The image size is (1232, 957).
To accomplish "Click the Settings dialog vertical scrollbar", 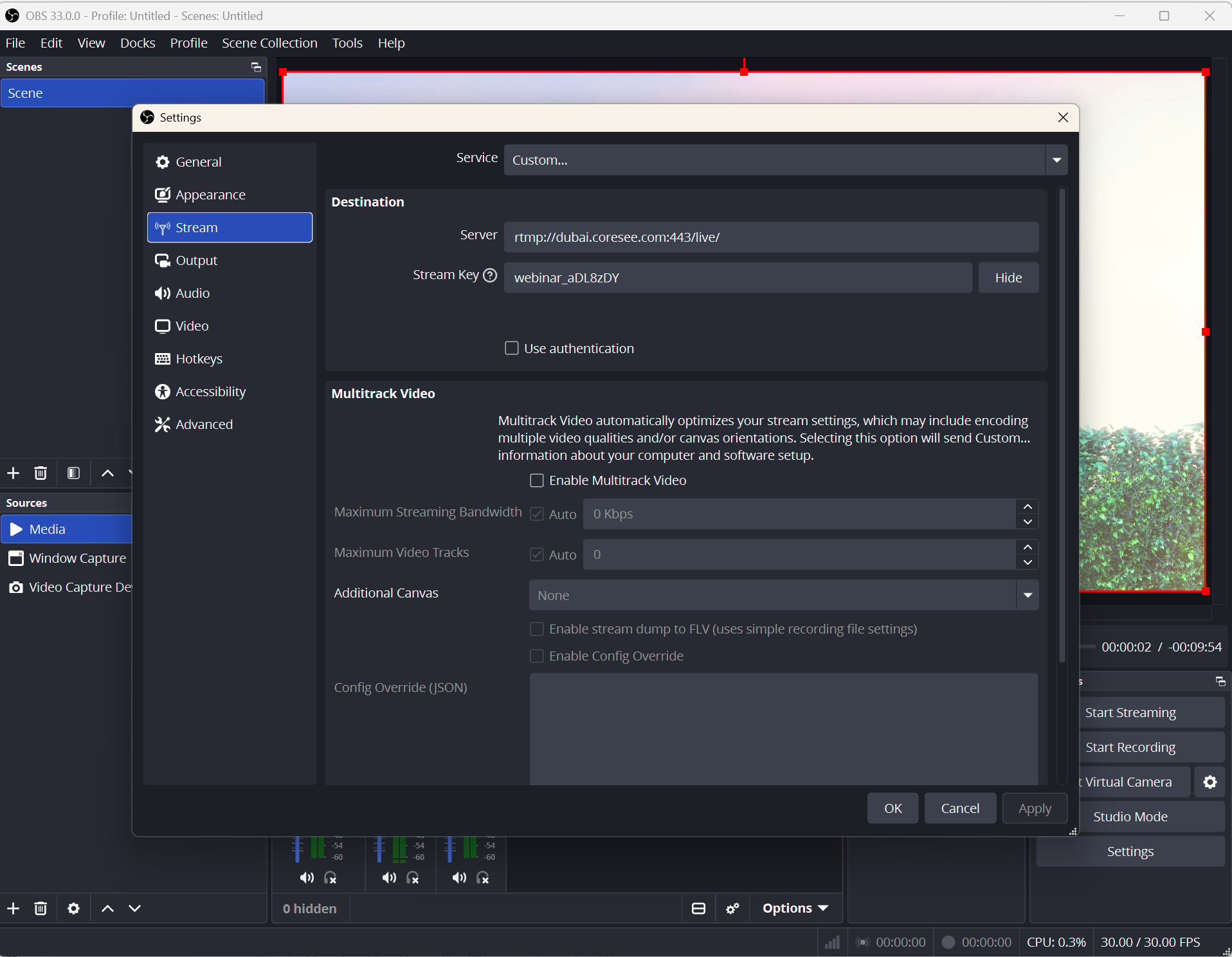I will point(1062,424).
